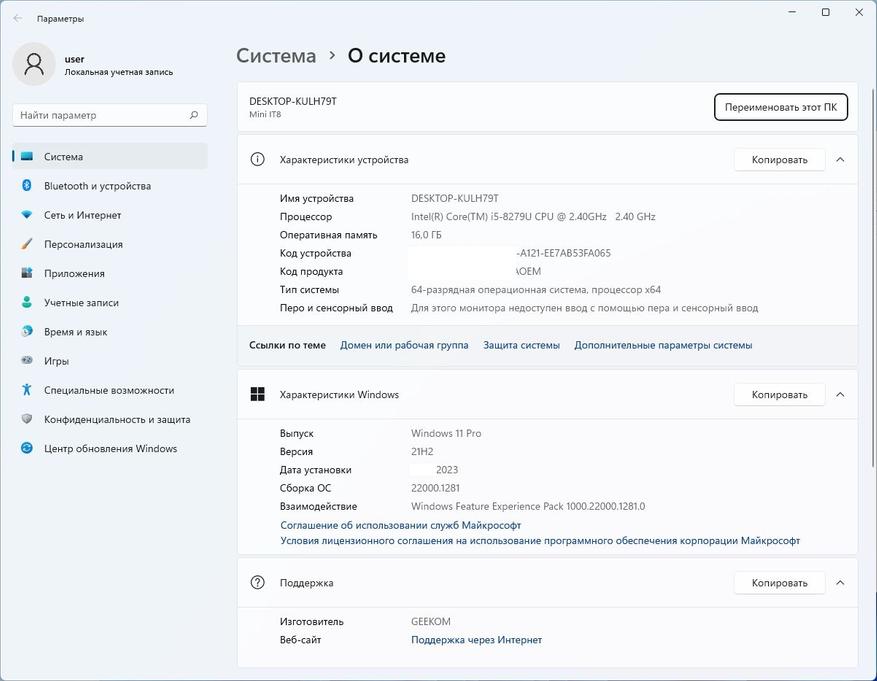Click the Windows Feature Experience Pack value

[x=528, y=507]
